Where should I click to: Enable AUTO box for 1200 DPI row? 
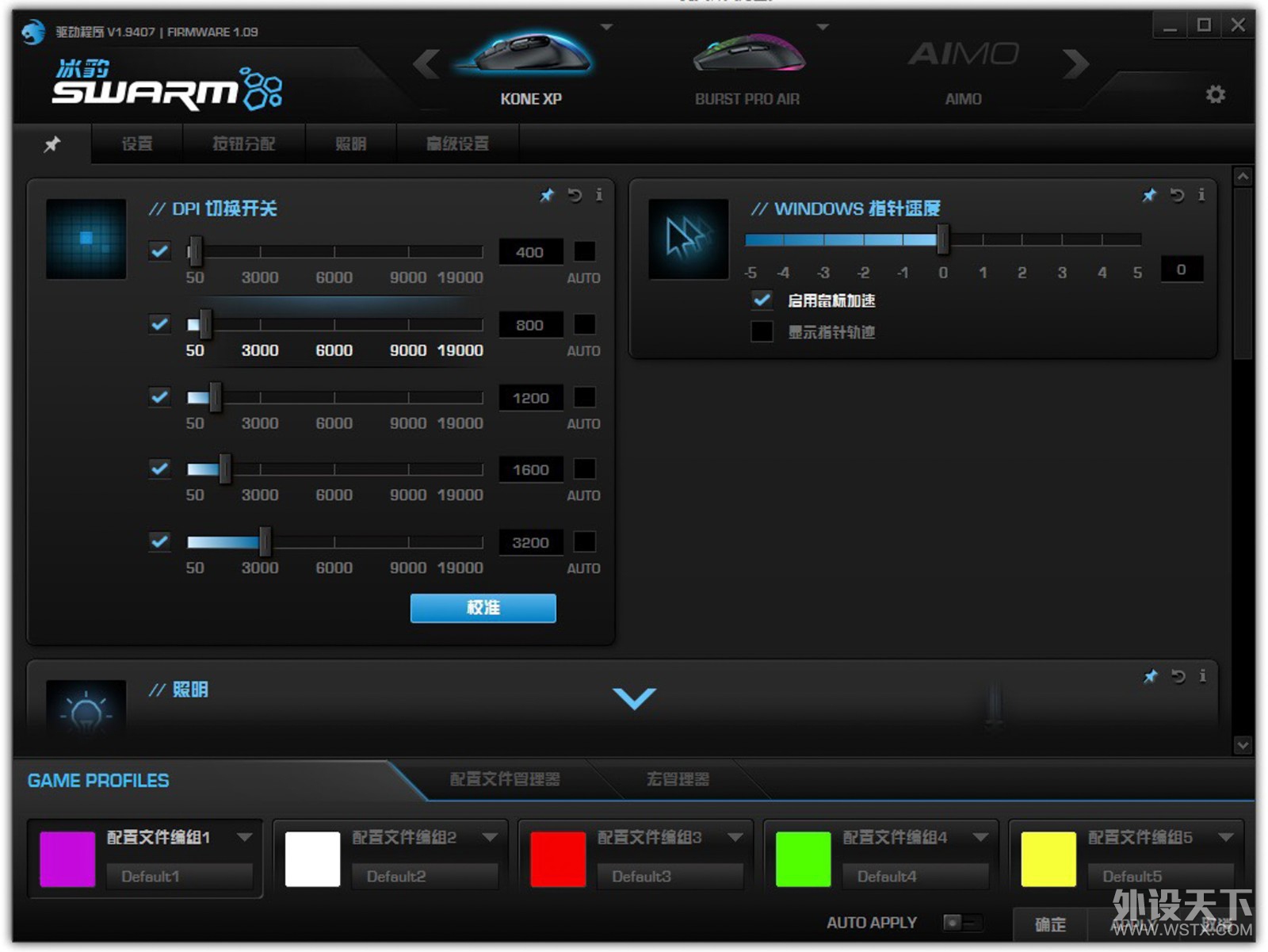[x=585, y=397]
